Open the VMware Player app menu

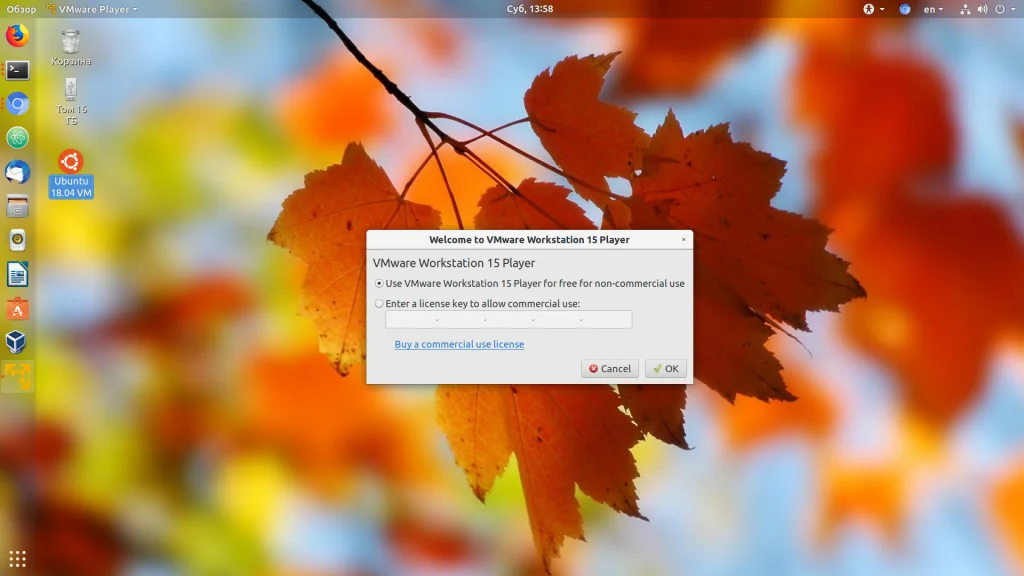point(92,9)
